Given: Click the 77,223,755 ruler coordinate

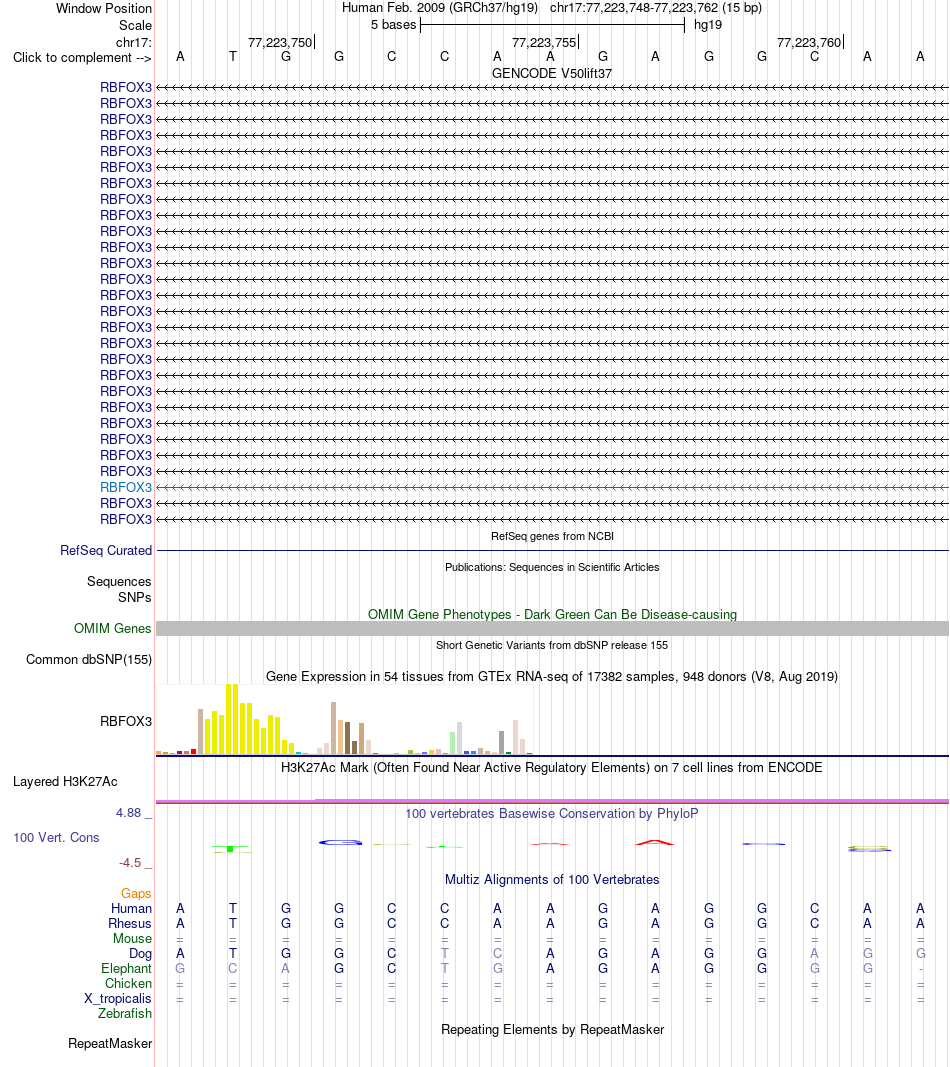Looking at the screenshot, I should point(544,42).
